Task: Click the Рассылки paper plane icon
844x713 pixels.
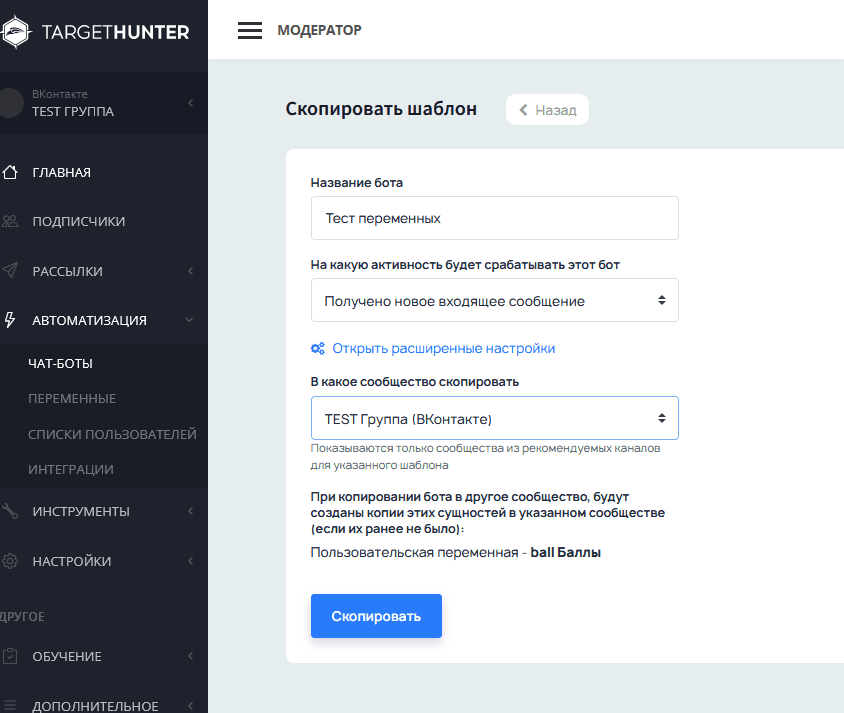Action: coord(10,271)
